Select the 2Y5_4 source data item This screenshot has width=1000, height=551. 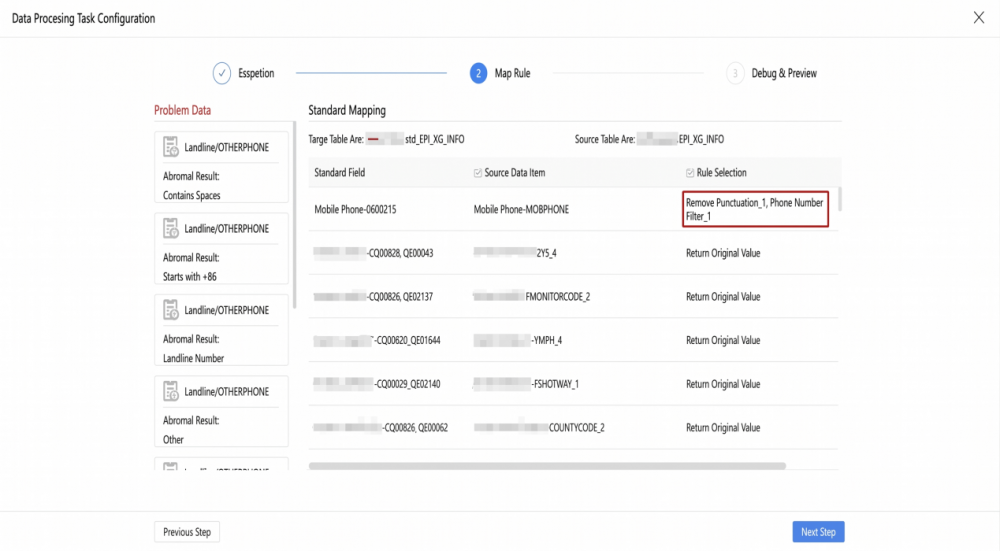coord(515,253)
